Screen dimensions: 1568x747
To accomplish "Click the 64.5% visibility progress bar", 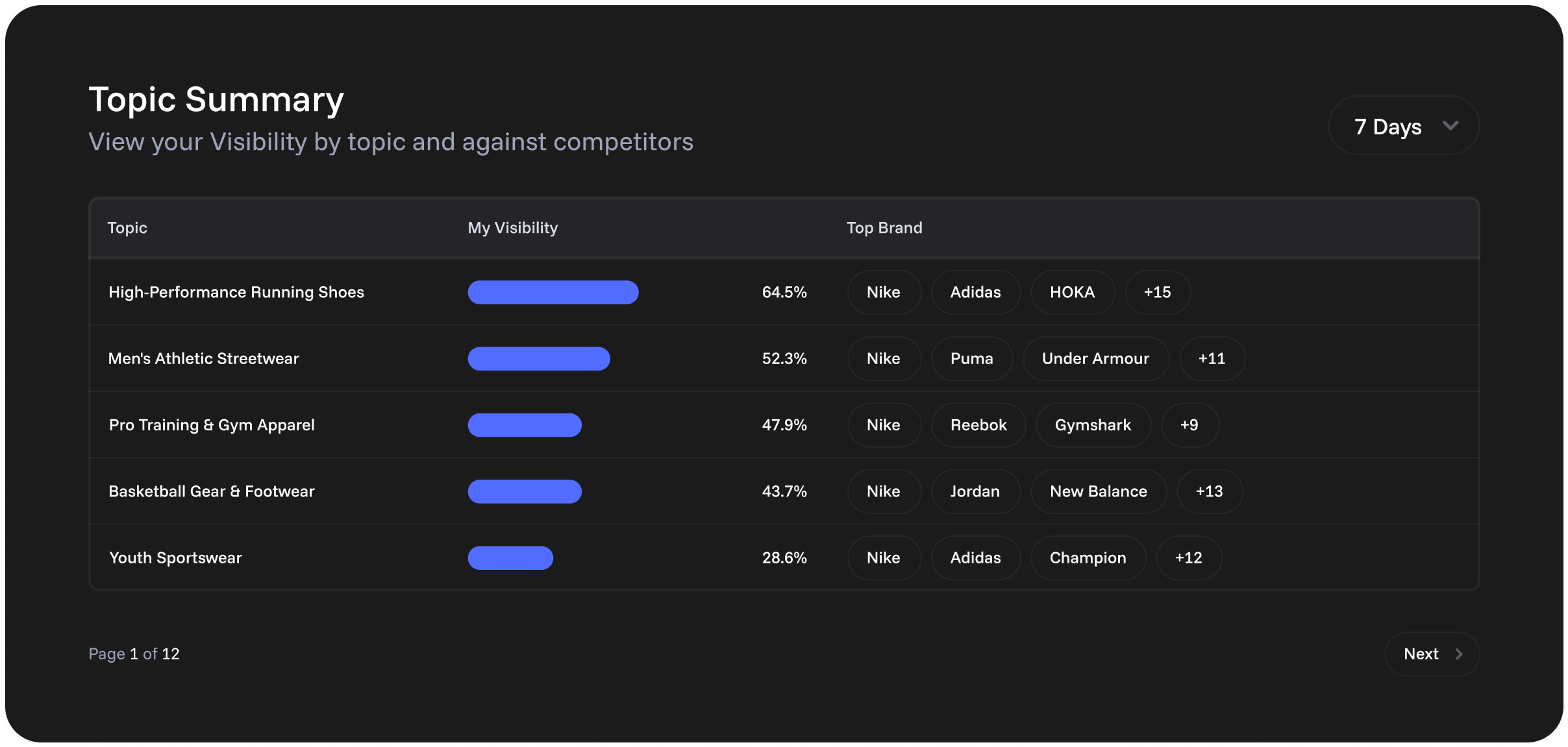I will pyautogui.click(x=553, y=293).
